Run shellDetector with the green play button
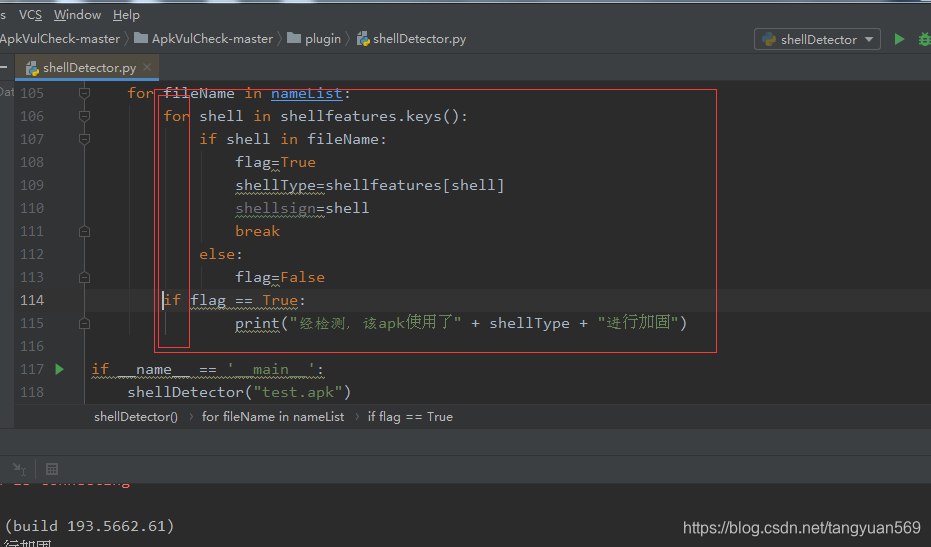Image resolution: width=931 pixels, height=547 pixels. [900, 39]
